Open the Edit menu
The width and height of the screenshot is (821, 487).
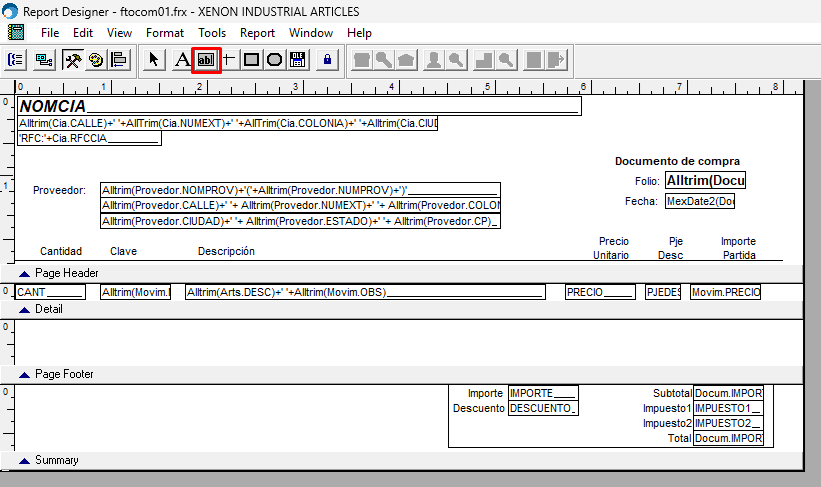pyautogui.click(x=83, y=32)
